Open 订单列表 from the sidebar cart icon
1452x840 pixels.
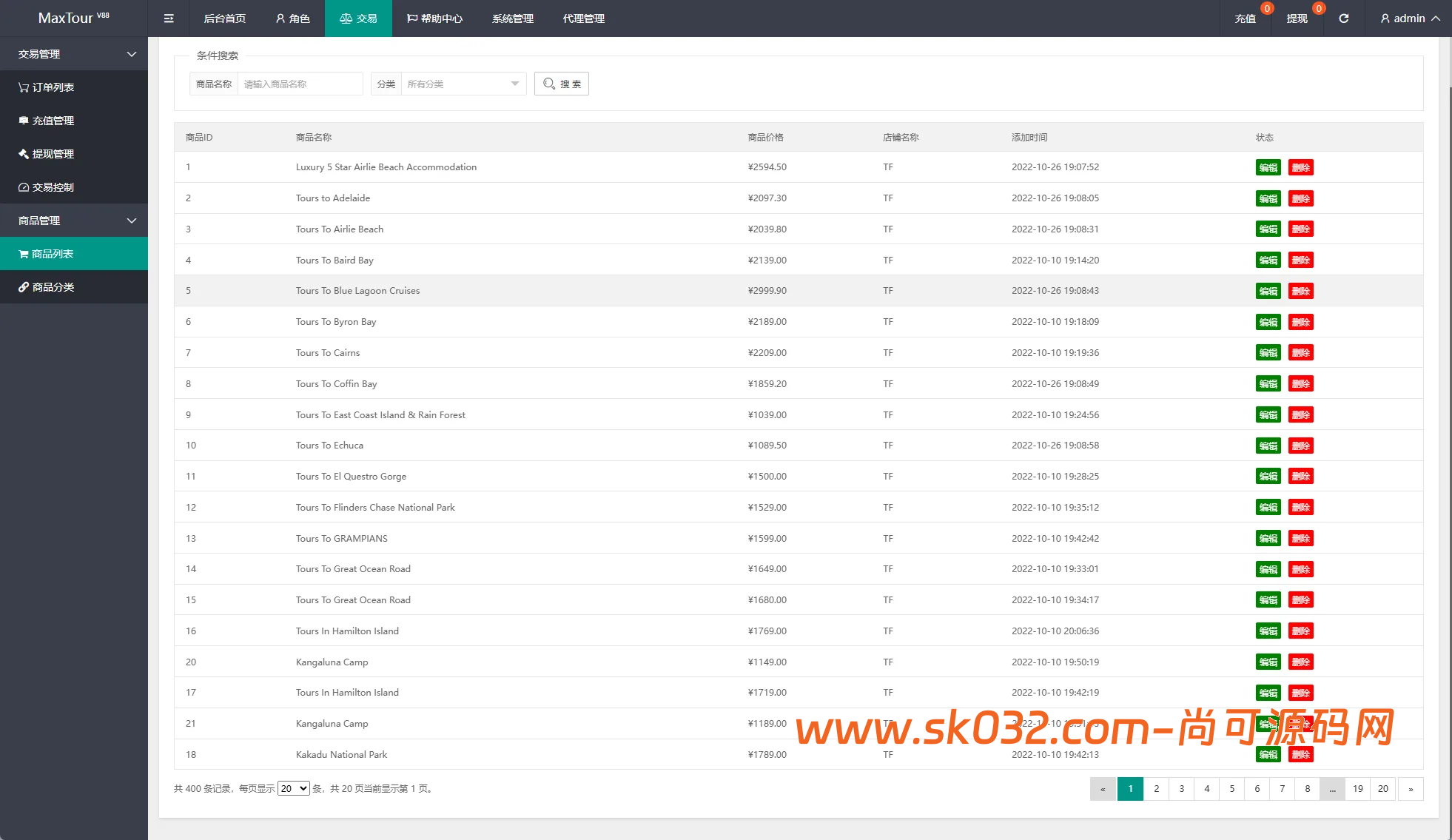[x=47, y=87]
